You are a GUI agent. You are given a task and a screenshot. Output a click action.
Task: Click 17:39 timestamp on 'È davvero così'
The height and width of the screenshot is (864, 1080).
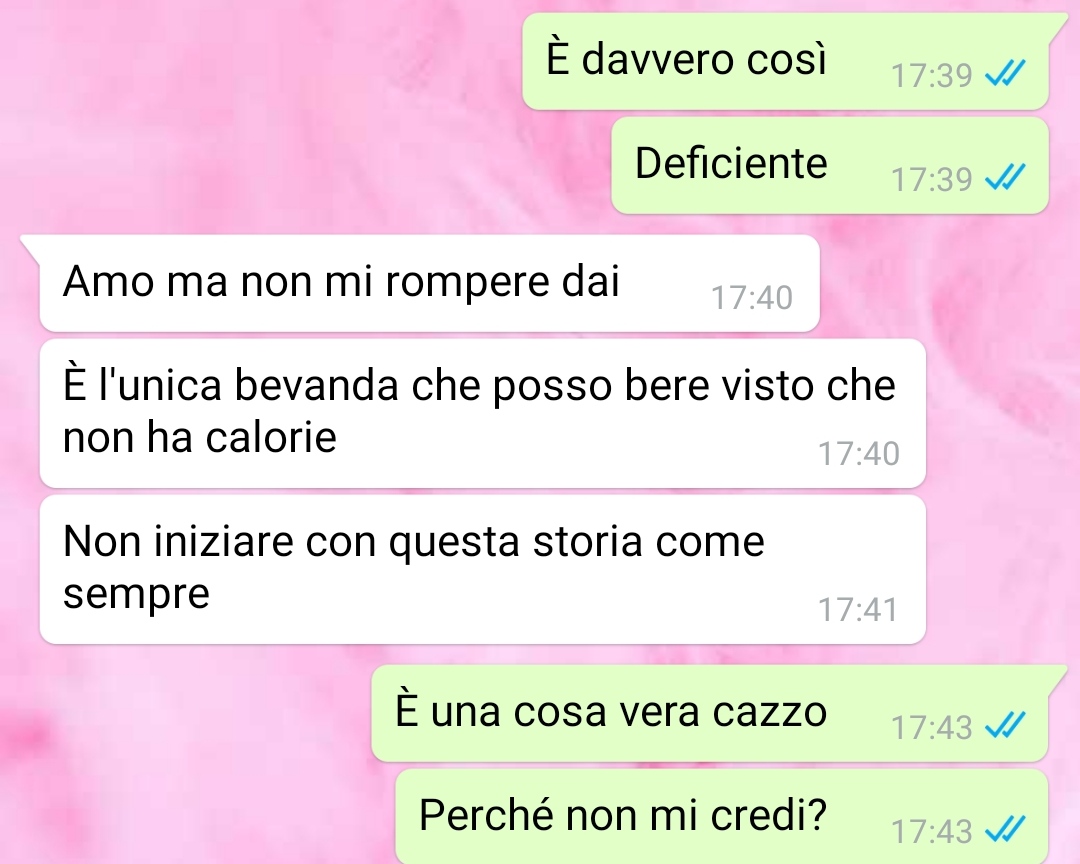tap(932, 75)
